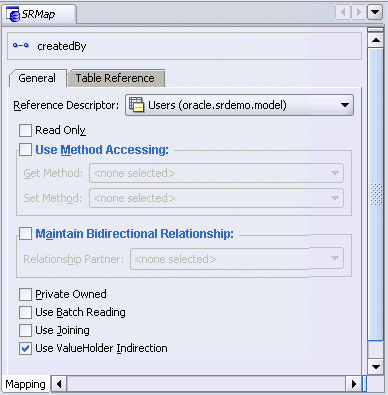This screenshot has height=395, width=388.
Task: Enable Use Method Accessing checkbox
Action: pyautogui.click(x=25, y=150)
